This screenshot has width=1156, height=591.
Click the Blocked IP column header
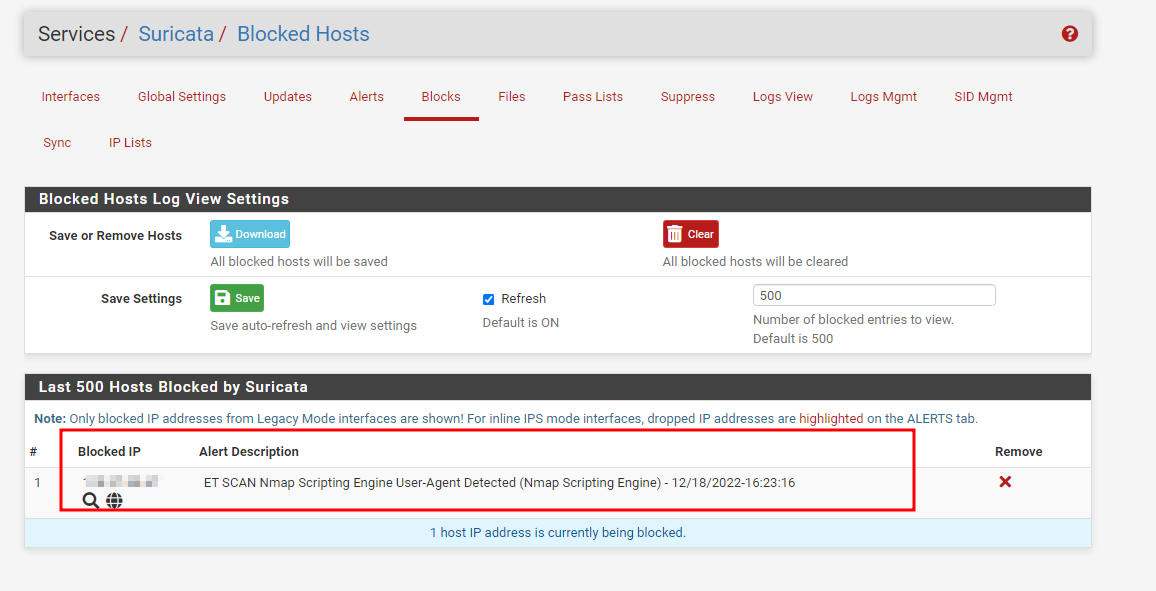pyautogui.click(x=109, y=452)
